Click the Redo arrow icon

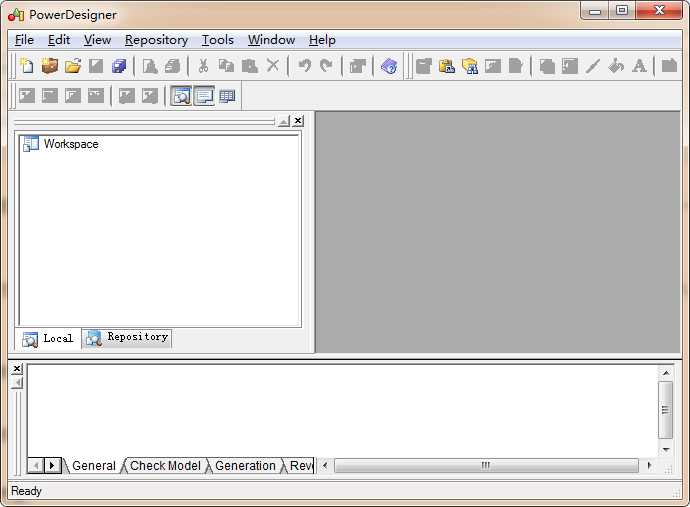pyautogui.click(x=327, y=66)
